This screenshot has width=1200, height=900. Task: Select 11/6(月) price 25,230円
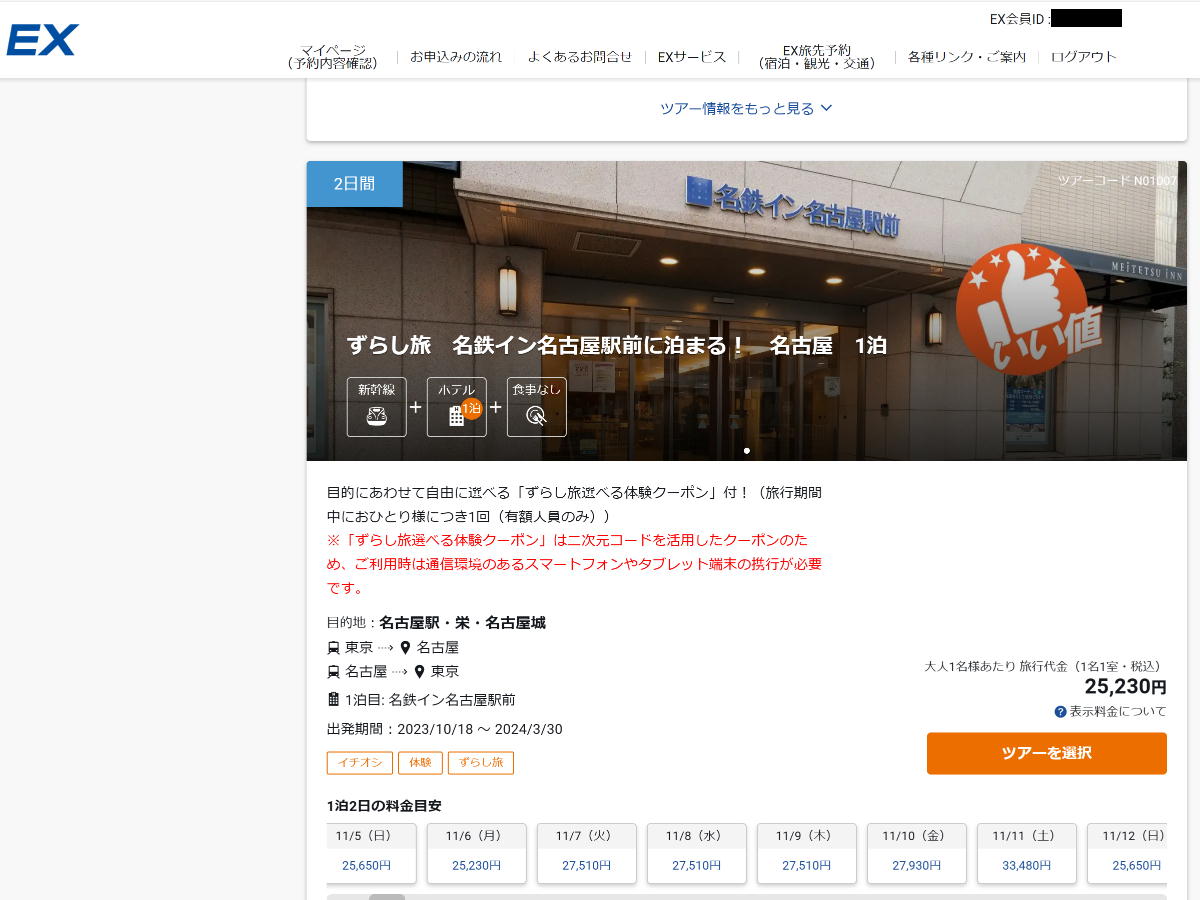click(477, 853)
